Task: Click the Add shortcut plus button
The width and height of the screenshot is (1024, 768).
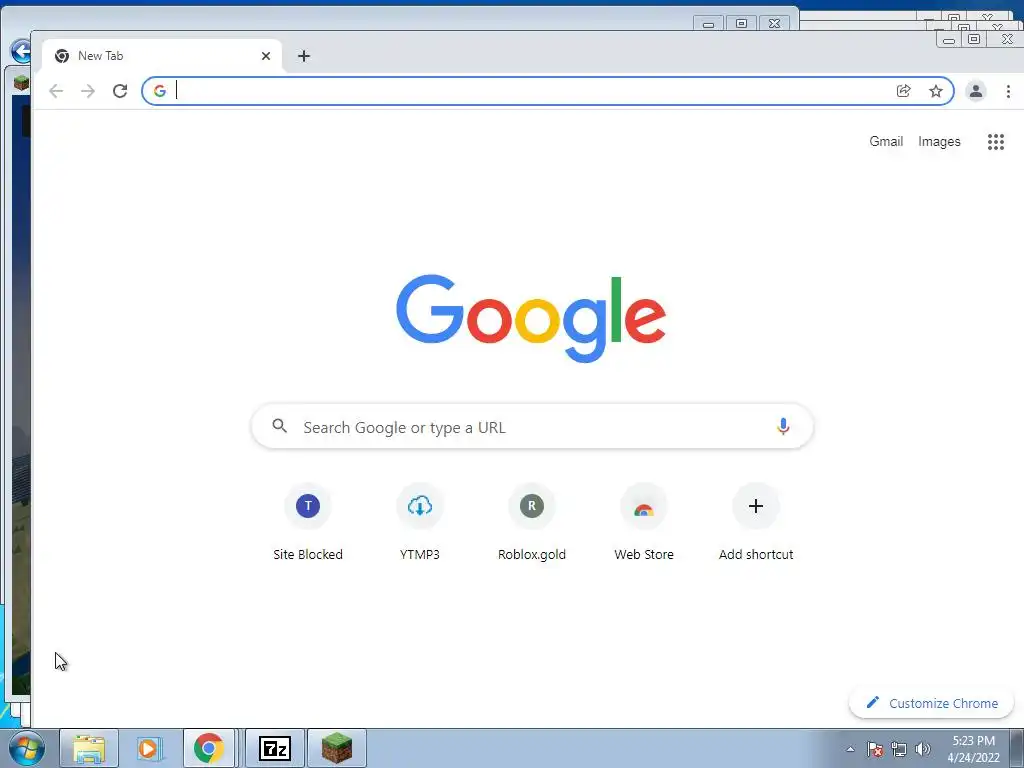Action: pyautogui.click(x=756, y=506)
